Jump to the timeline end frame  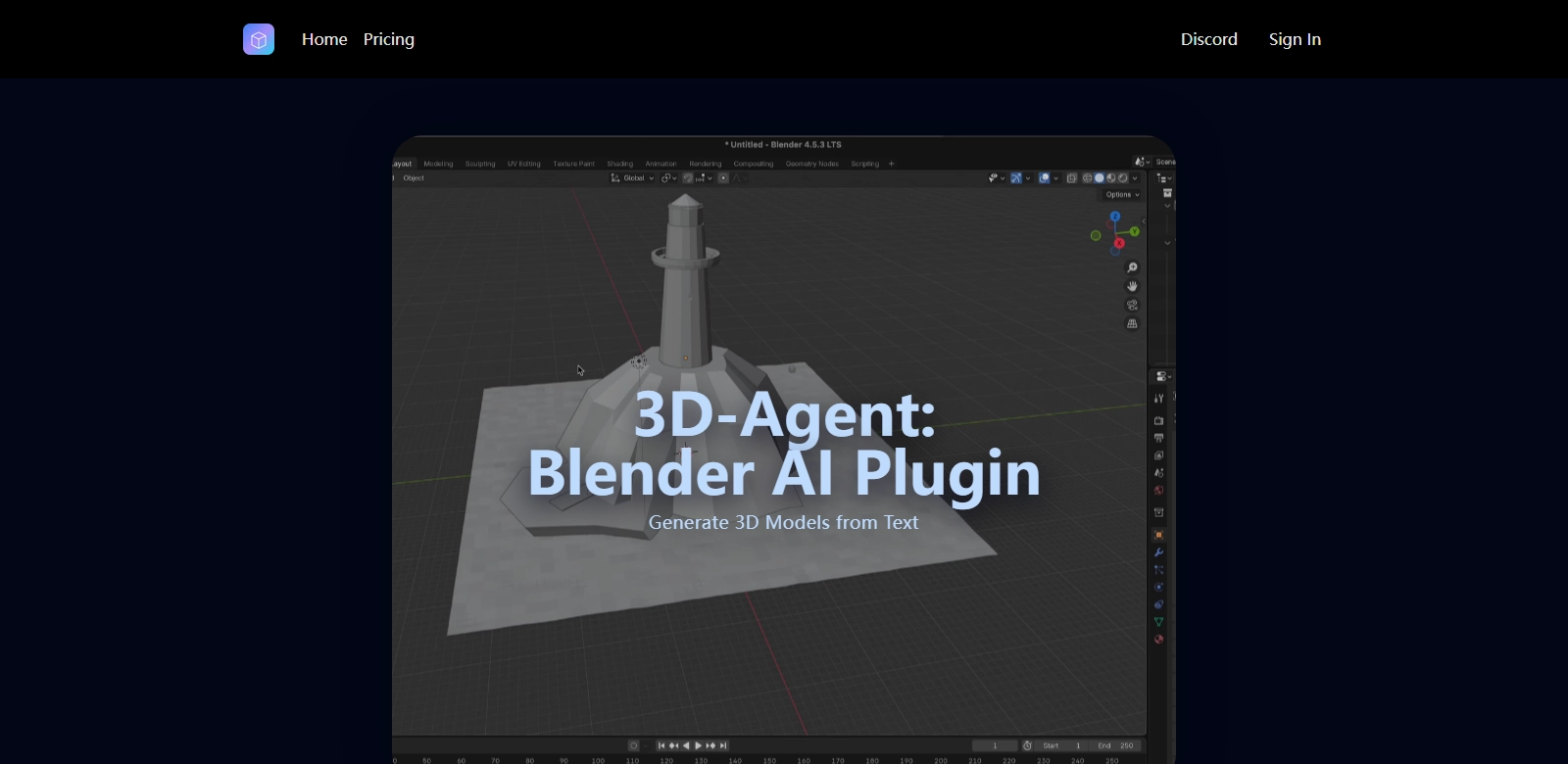tap(723, 745)
